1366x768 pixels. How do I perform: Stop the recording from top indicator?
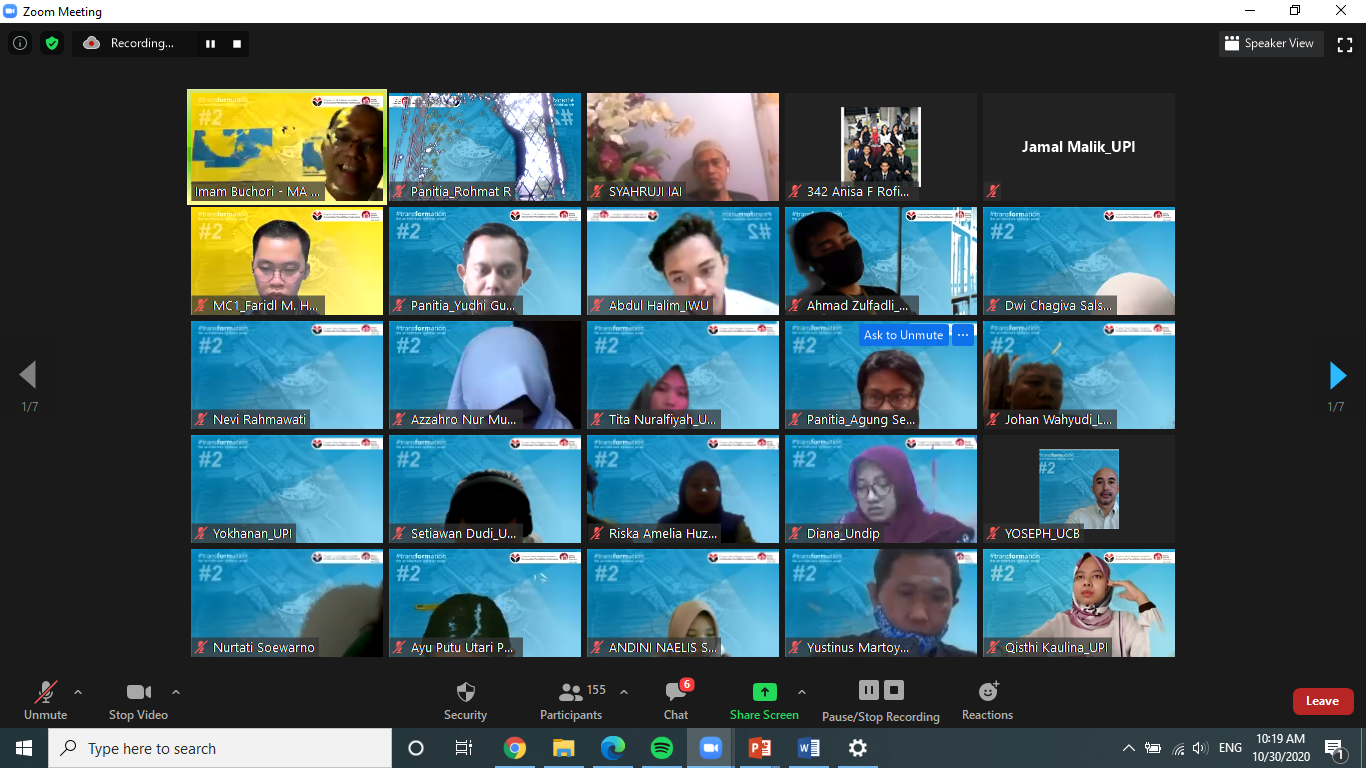pos(237,44)
